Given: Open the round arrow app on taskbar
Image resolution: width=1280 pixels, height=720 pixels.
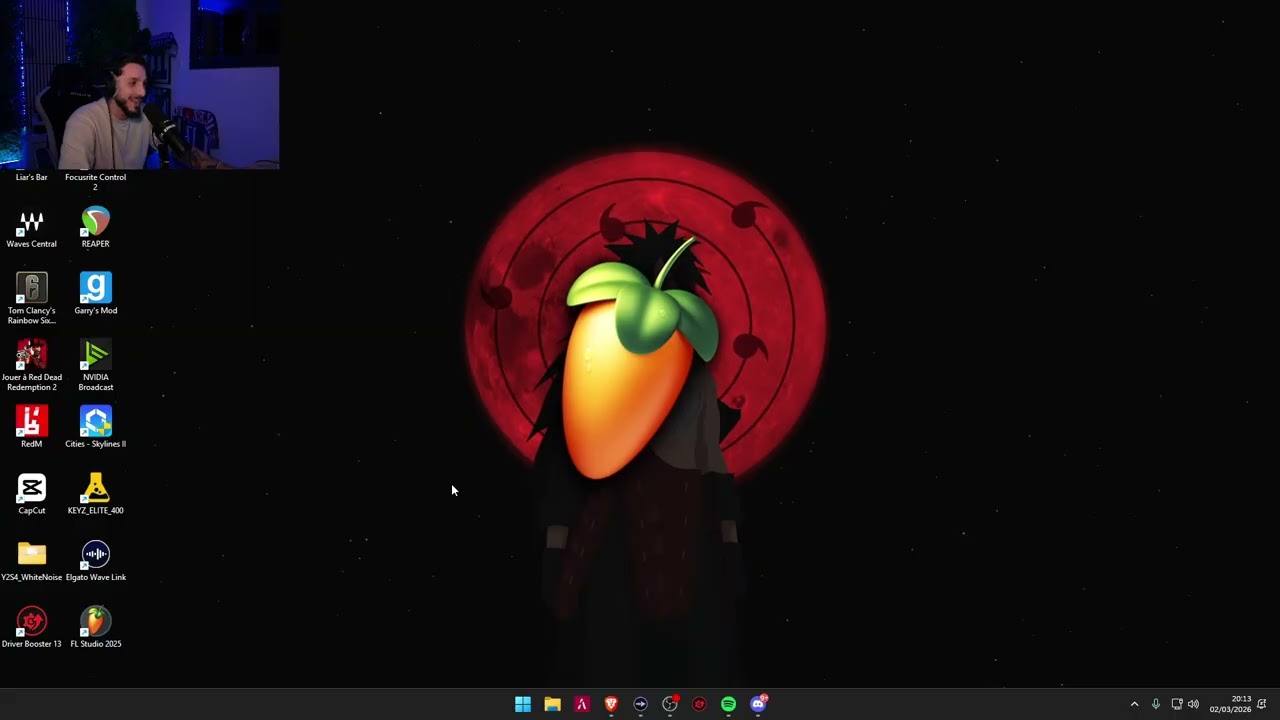Looking at the screenshot, I should click(640, 704).
